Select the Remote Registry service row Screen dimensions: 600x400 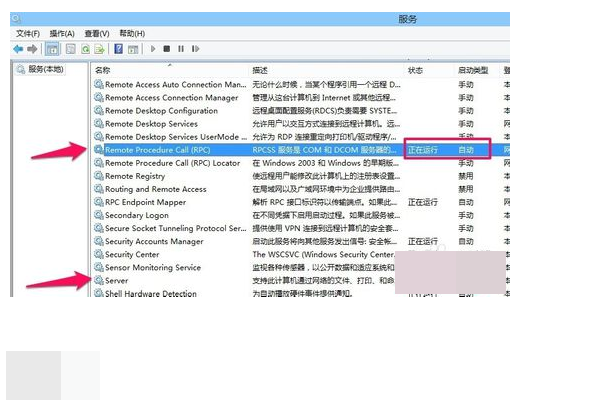tap(135, 176)
